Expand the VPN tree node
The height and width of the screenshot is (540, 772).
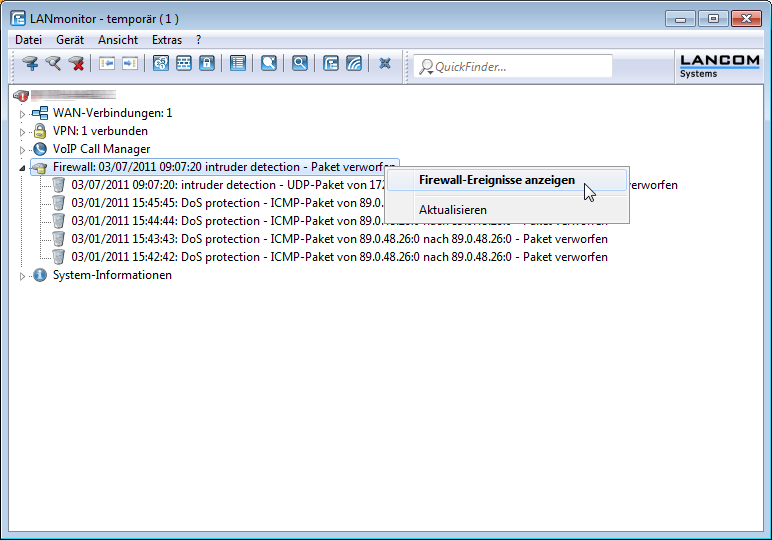22,131
